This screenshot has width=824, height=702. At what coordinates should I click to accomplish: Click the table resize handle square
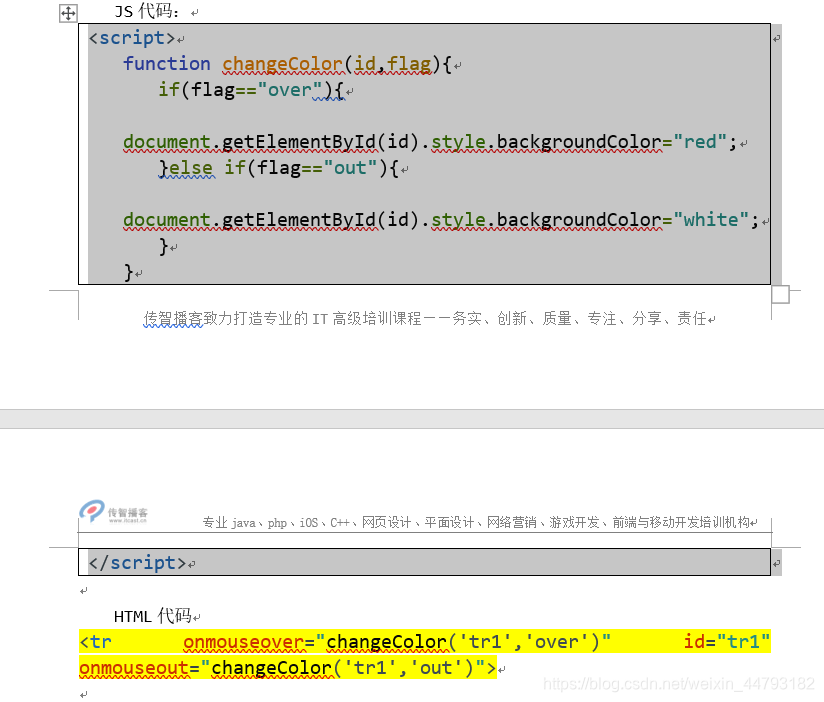point(780,294)
